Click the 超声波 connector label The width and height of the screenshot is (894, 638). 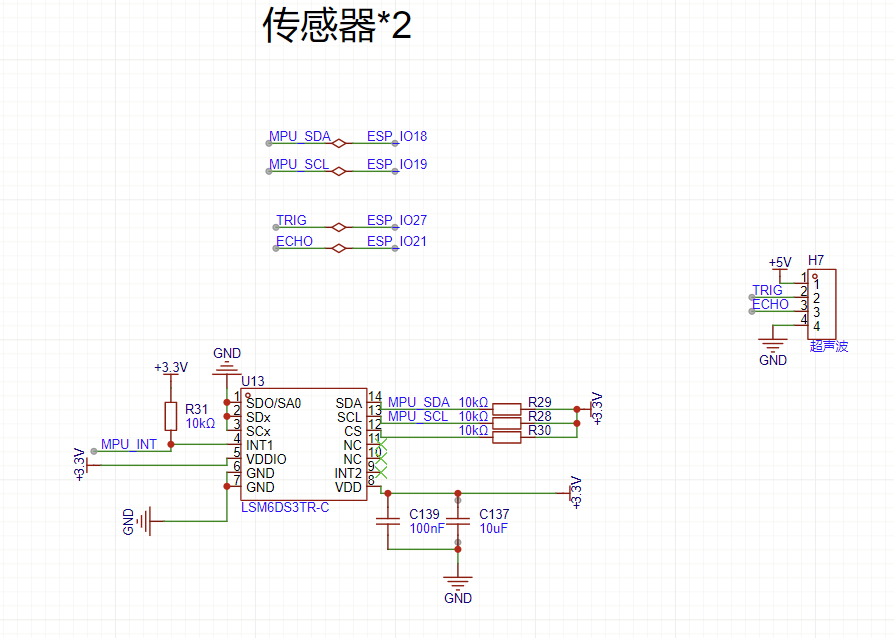pyautogui.click(x=829, y=346)
